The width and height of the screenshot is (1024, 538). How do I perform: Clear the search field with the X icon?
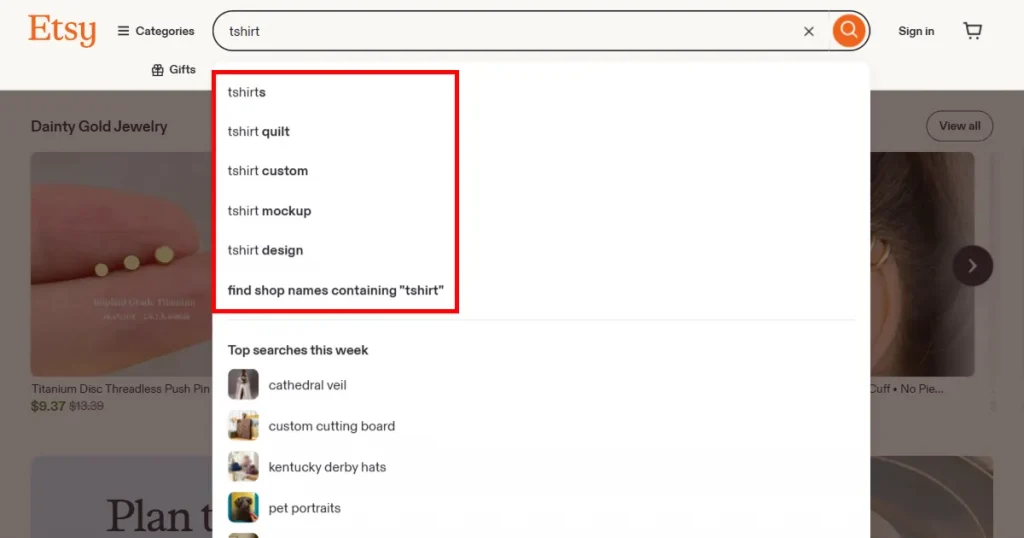[808, 31]
